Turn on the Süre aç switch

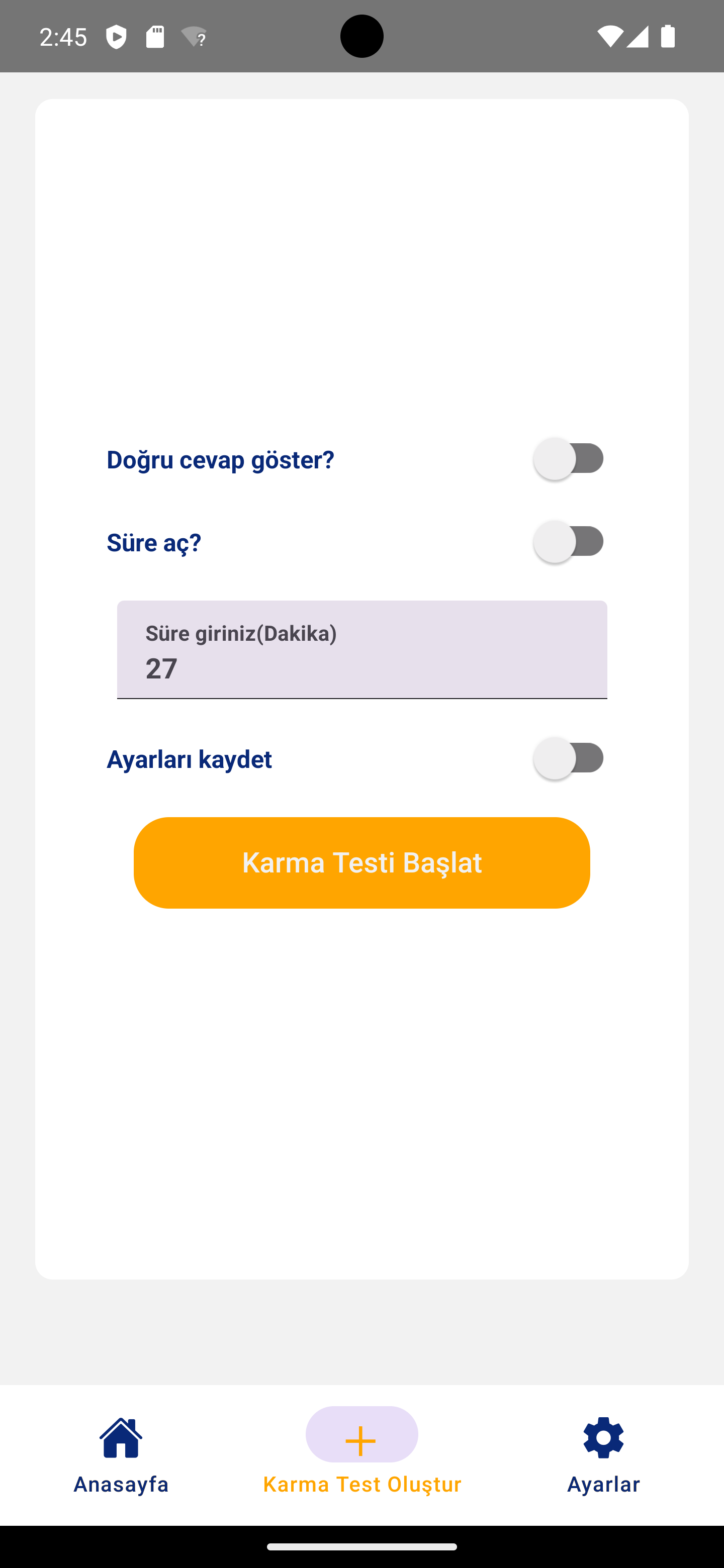(x=569, y=541)
